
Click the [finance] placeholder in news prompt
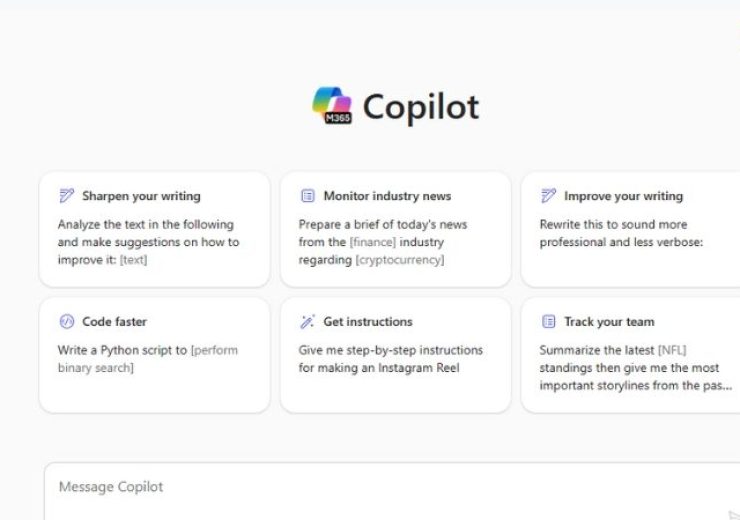(x=373, y=242)
